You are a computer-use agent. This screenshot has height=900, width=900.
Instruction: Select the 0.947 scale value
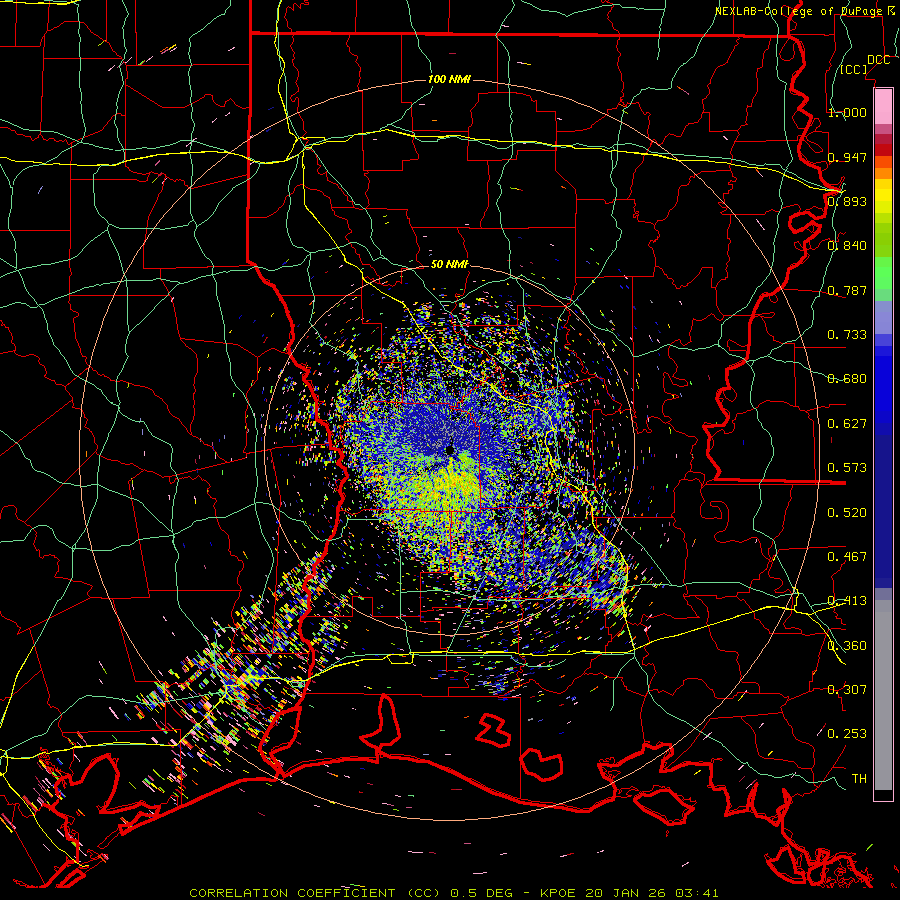847,157
